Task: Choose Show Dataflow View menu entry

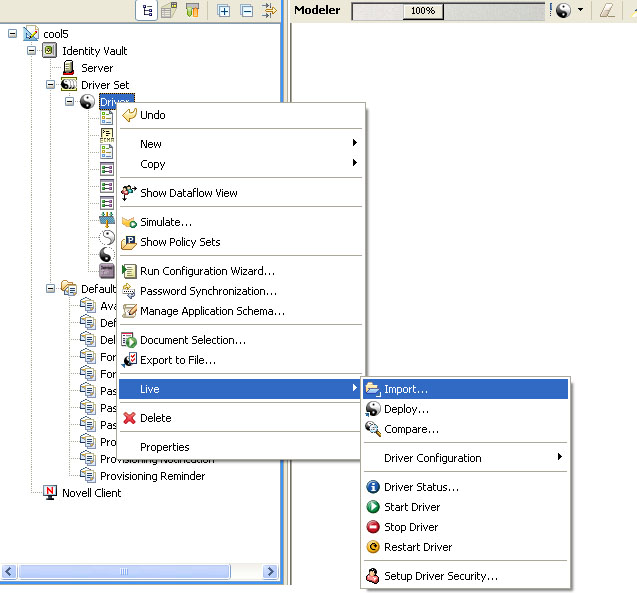Action: pyautogui.click(x=188, y=193)
